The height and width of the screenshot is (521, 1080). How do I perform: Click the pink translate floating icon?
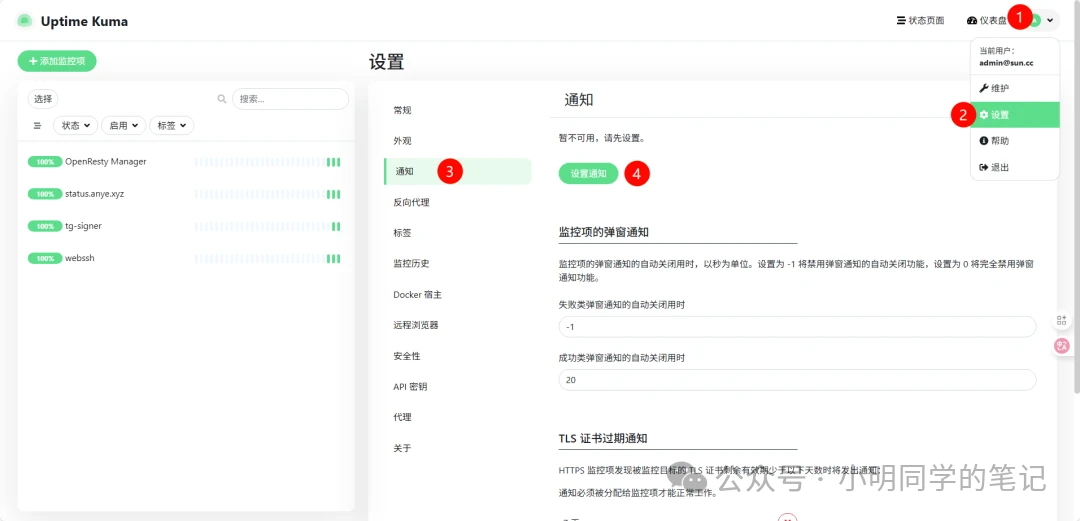tap(1061, 347)
